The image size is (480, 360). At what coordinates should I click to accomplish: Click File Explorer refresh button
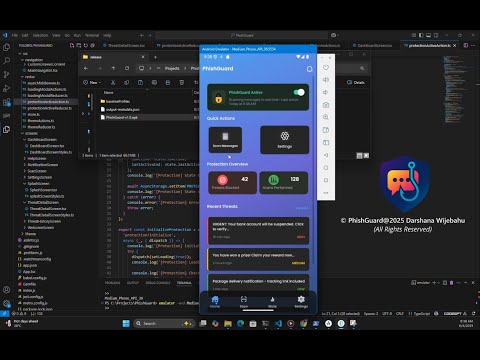(x=127, y=68)
